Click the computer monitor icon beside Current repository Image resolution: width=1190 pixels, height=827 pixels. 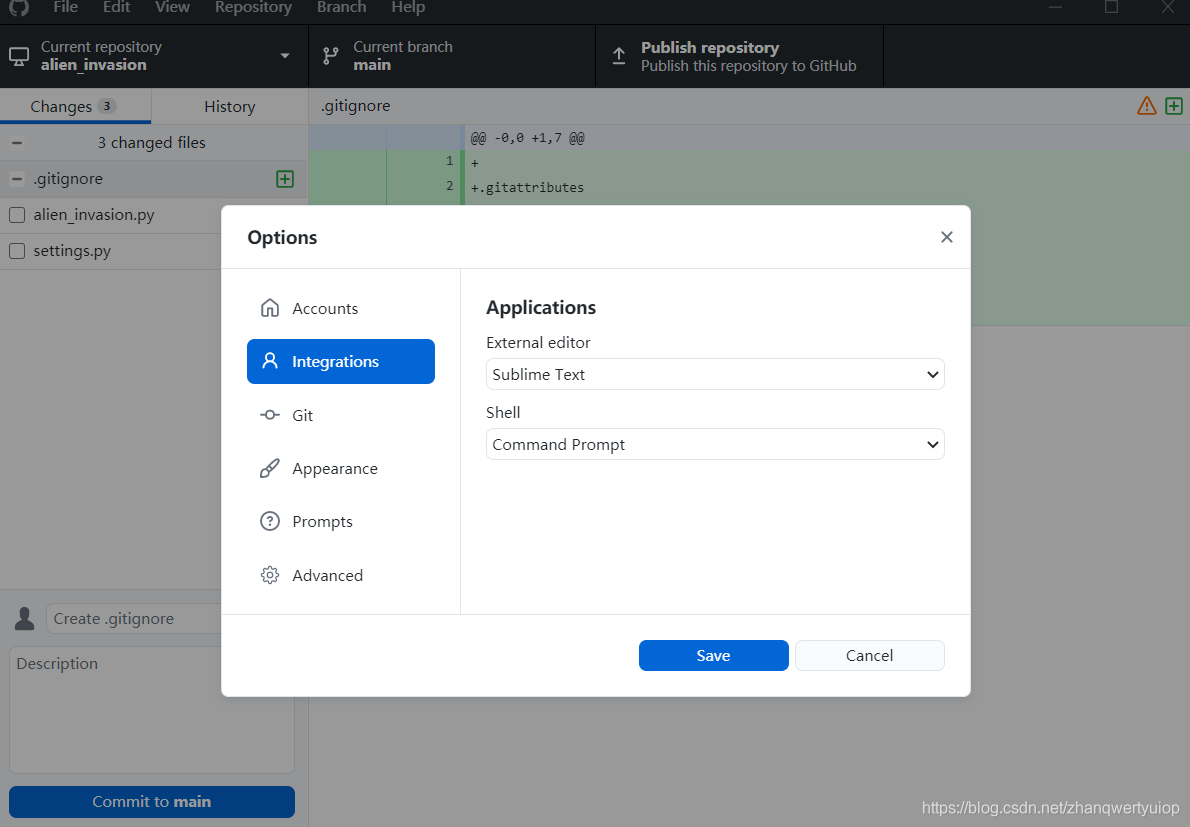(x=19, y=56)
